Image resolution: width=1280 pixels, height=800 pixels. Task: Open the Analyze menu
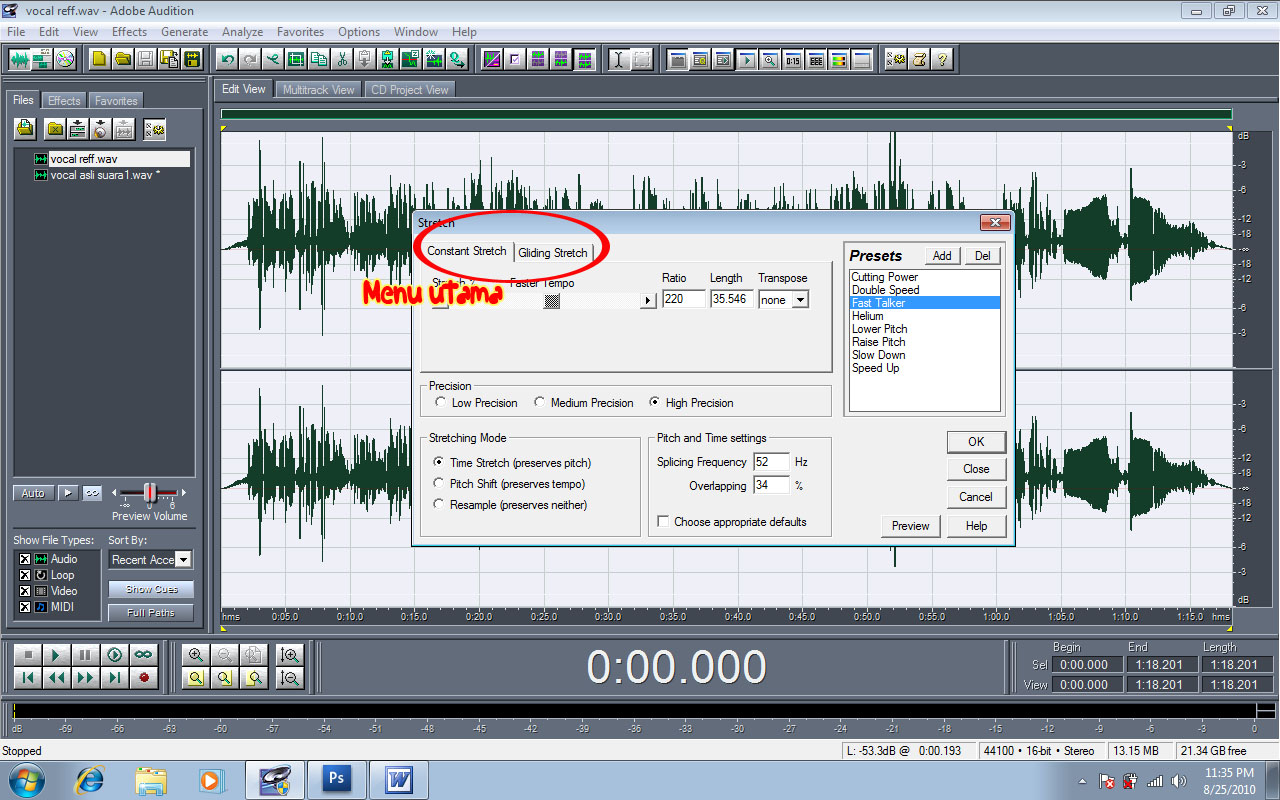tap(243, 32)
